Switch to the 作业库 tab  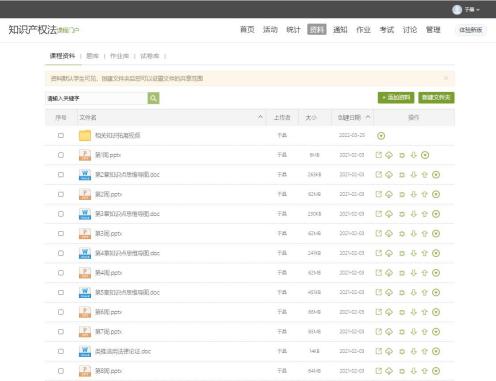click(x=119, y=56)
